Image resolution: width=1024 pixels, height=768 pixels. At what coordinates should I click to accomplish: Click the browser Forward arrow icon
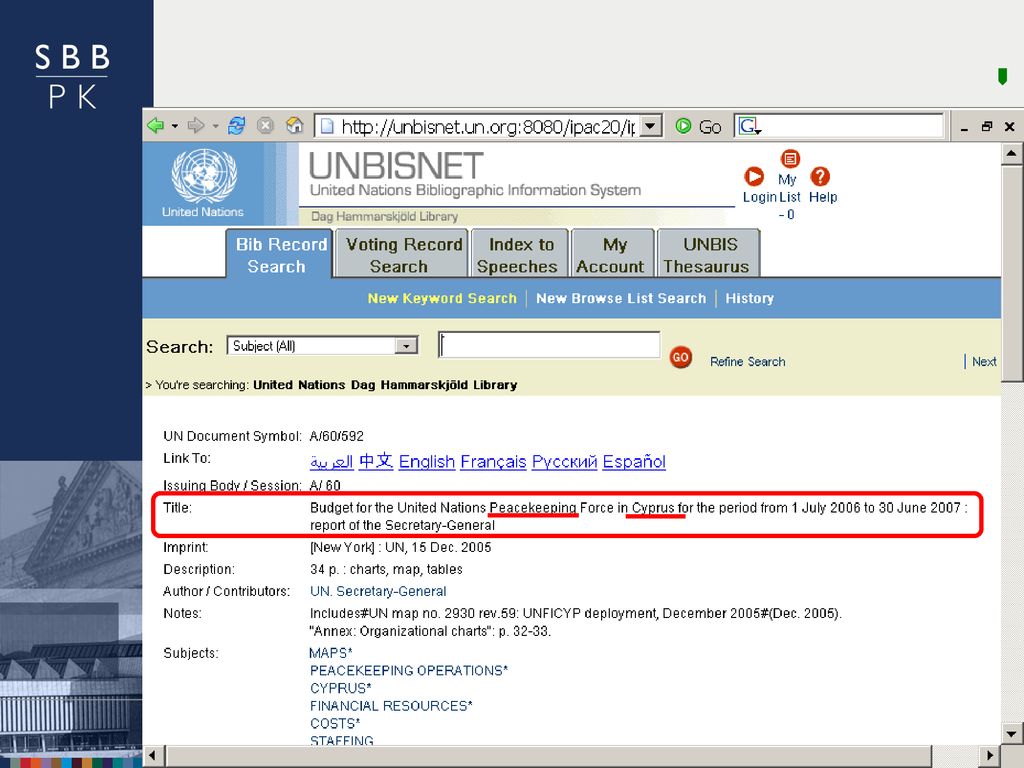pyautogui.click(x=196, y=125)
